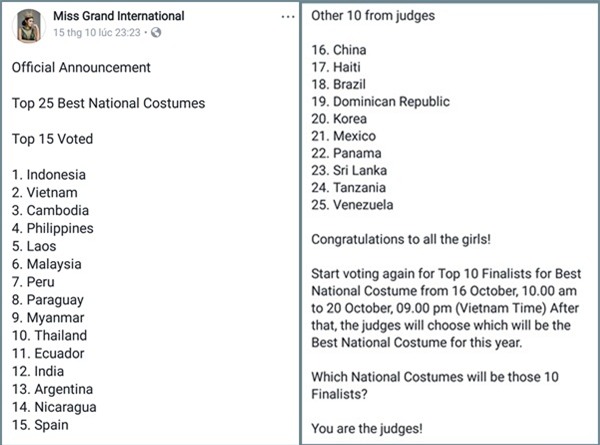600x445 pixels.
Task: Click the Thailand entry ranked tenth
Action: pyautogui.click(x=50, y=336)
